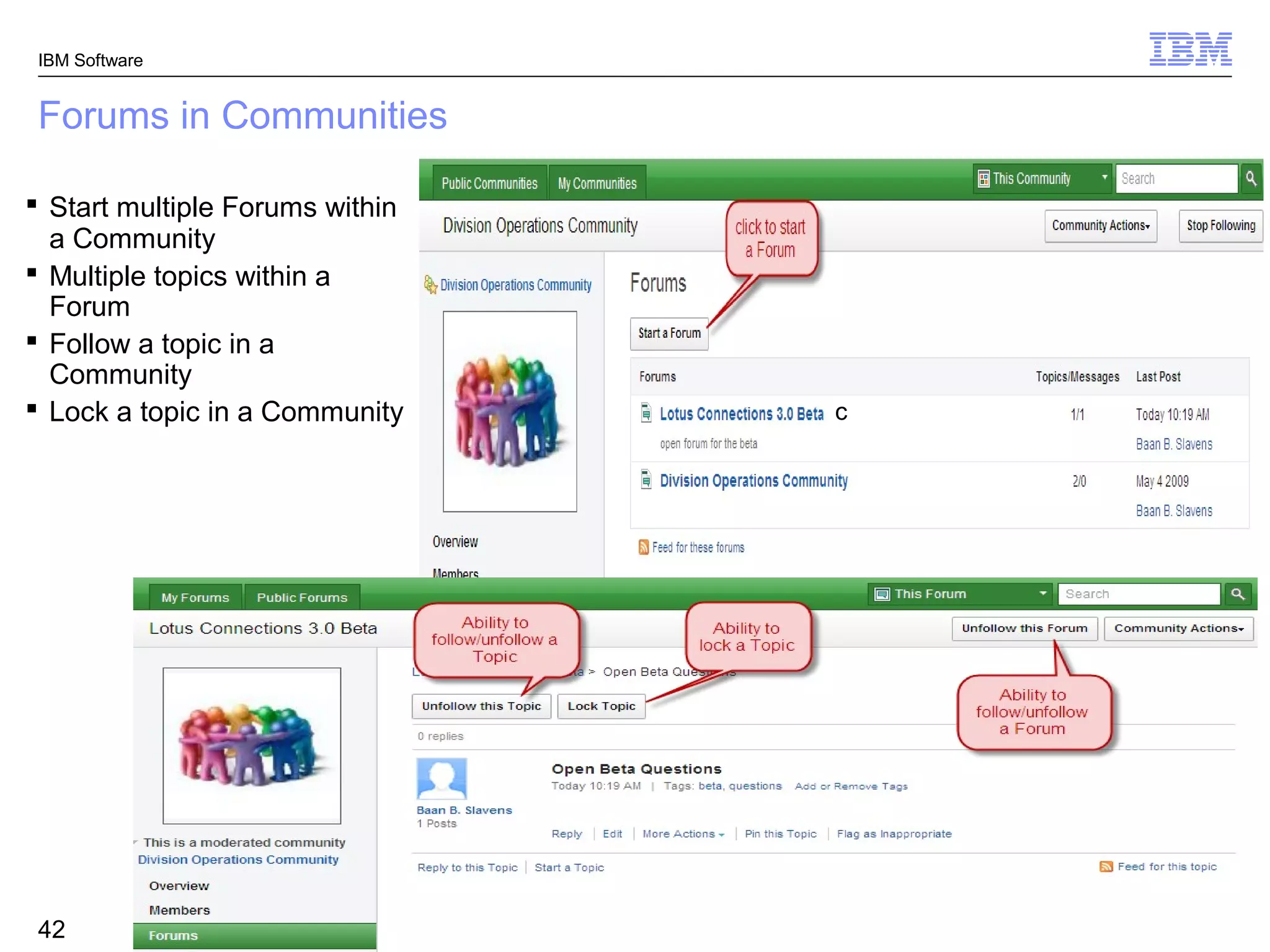The height and width of the screenshot is (952, 1270).
Task: Select Overview in upper community sidebar
Action: click(x=455, y=542)
